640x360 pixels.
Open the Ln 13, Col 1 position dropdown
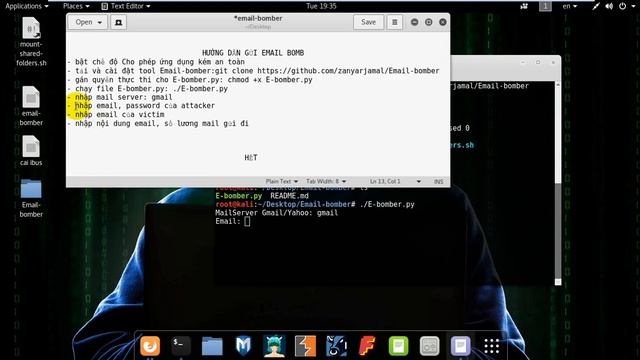pyautogui.click(x=395, y=181)
